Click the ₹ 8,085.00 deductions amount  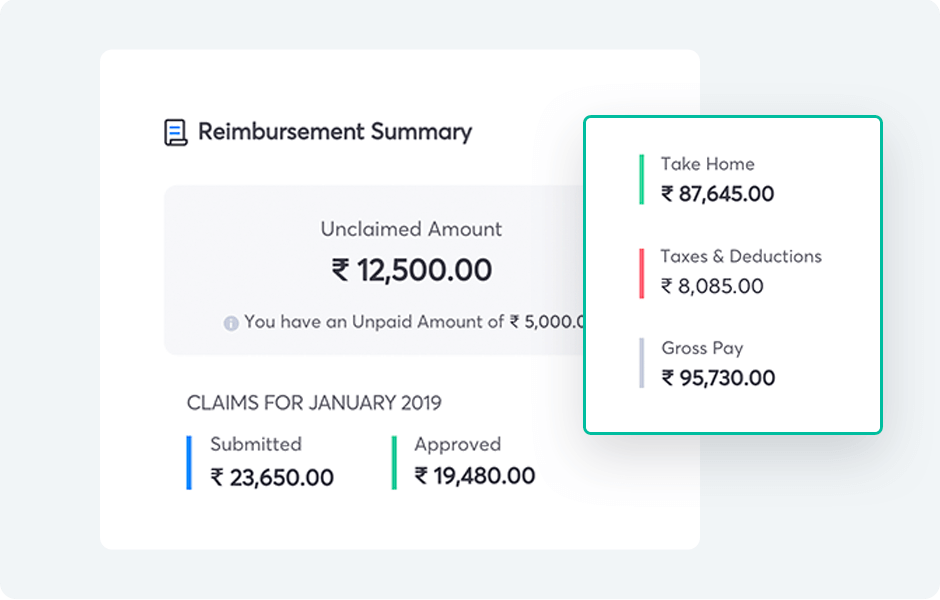pos(712,286)
